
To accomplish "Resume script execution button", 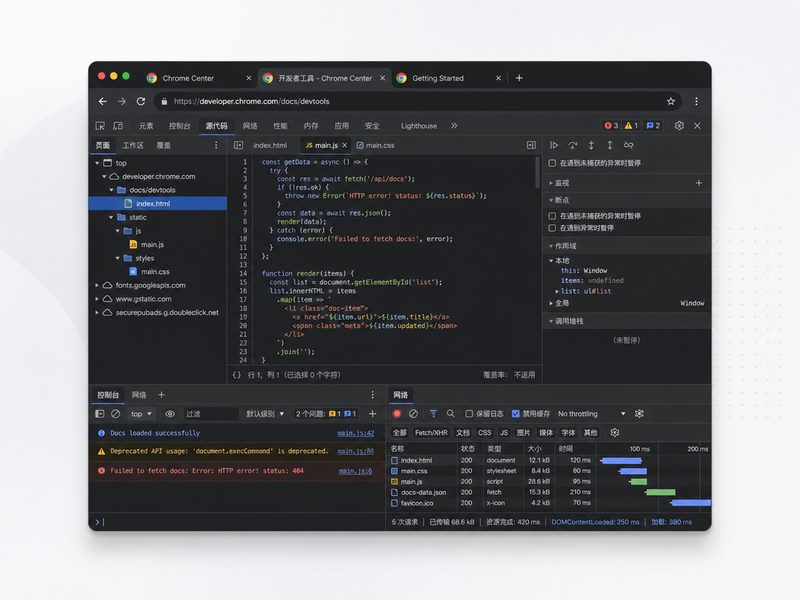I will [554, 145].
